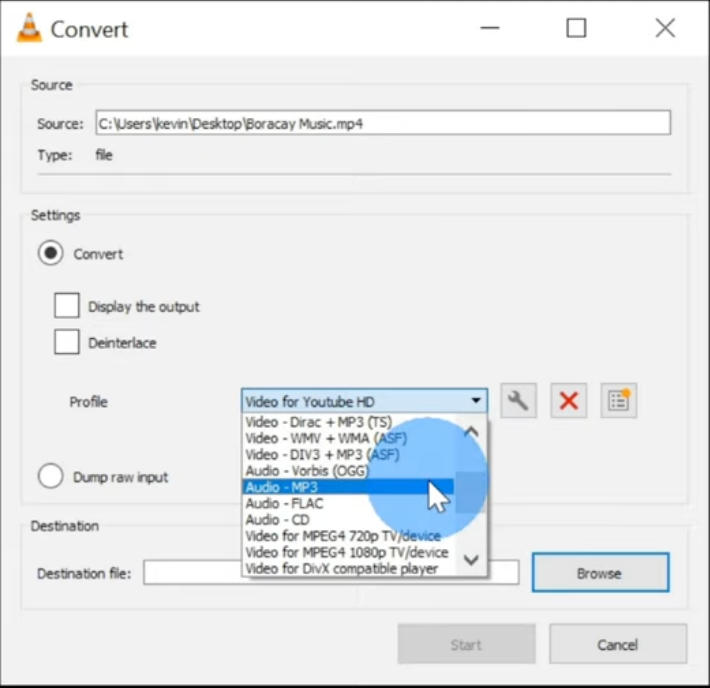Select Video - Dirac + MP3 (TS) profile
Viewport: 710px width, 688px height.
tap(349, 422)
